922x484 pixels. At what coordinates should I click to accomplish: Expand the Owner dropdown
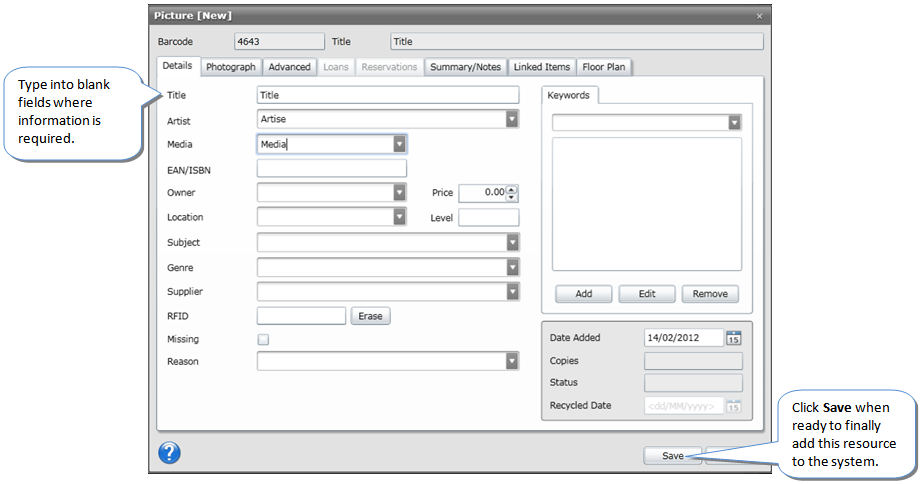(399, 192)
